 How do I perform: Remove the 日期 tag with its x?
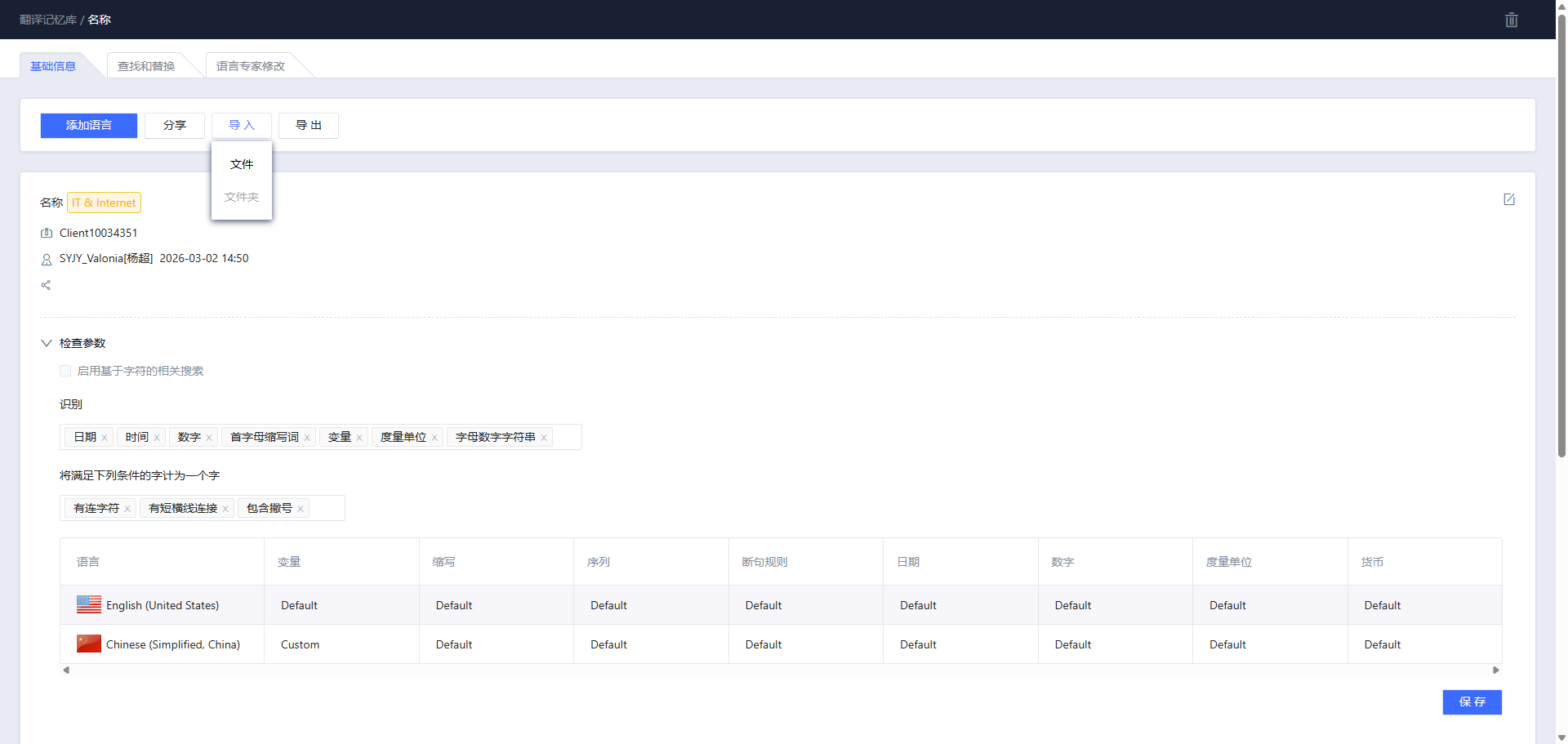[105, 438]
